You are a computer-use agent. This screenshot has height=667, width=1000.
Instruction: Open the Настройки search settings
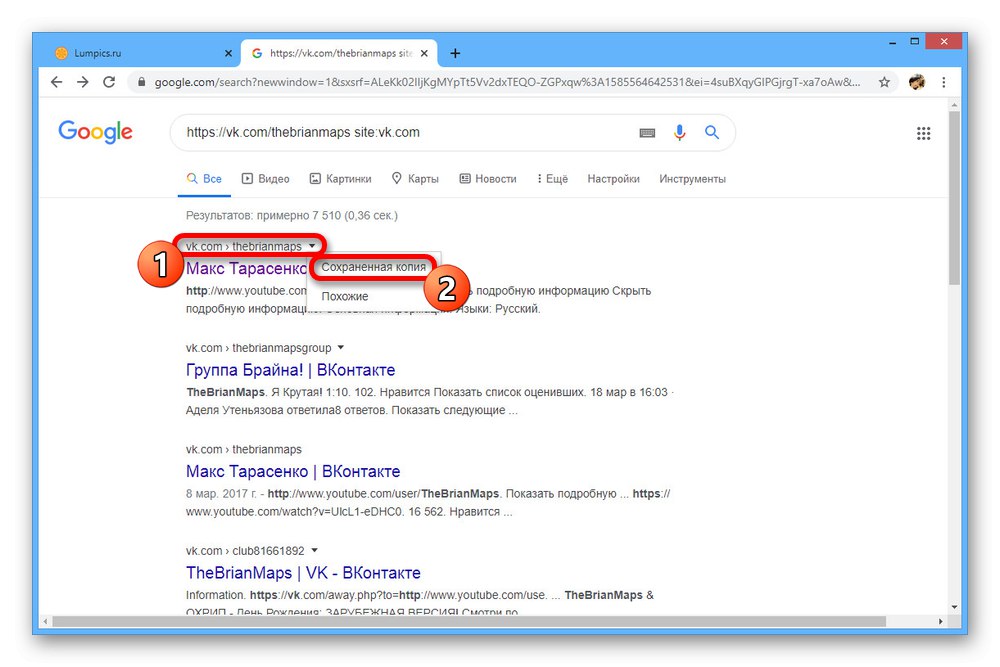pos(614,179)
